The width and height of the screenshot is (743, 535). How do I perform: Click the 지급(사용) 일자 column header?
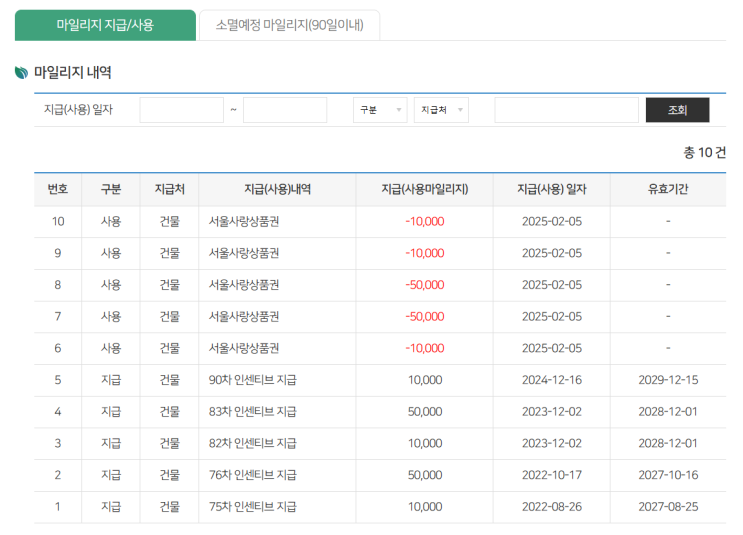pyautogui.click(x=552, y=190)
